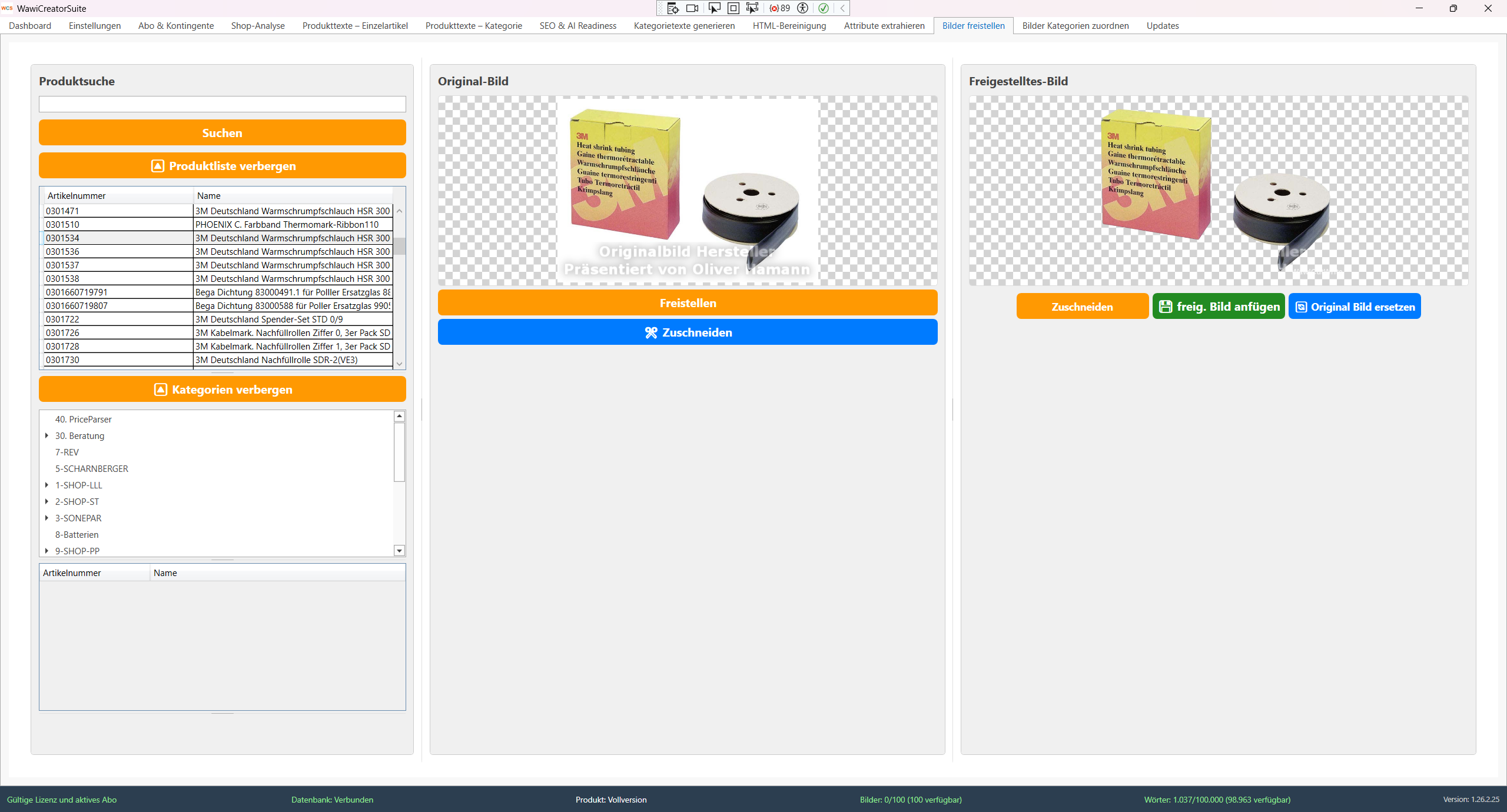
Task: Open the live visual tree icon in debug toolbar
Action: (x=673, y=8)
